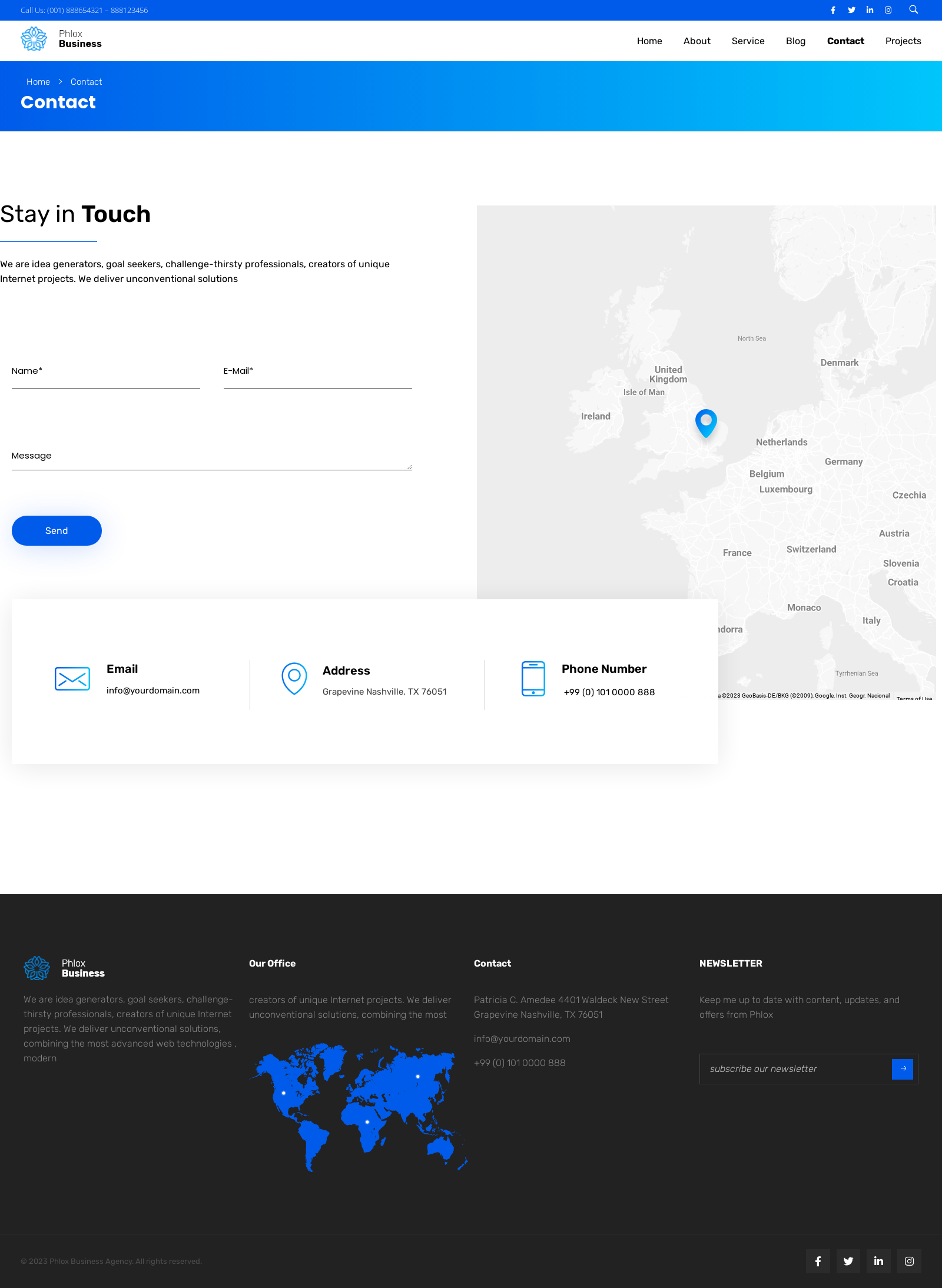
Task: Click the Facebook icon in top bar
Action: (x=833, y=10)
